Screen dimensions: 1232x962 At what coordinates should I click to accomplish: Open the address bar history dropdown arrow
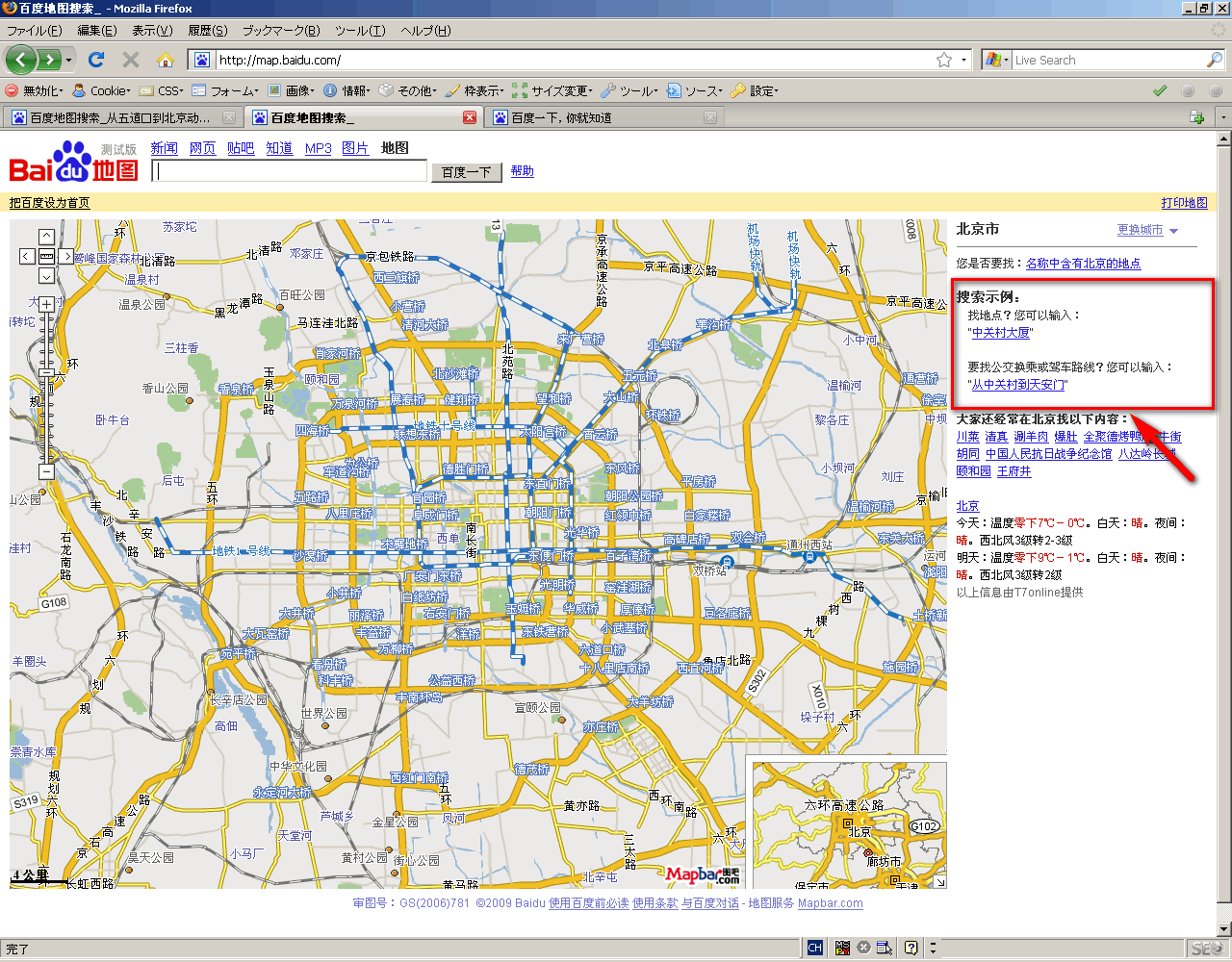tap(964, 60)
